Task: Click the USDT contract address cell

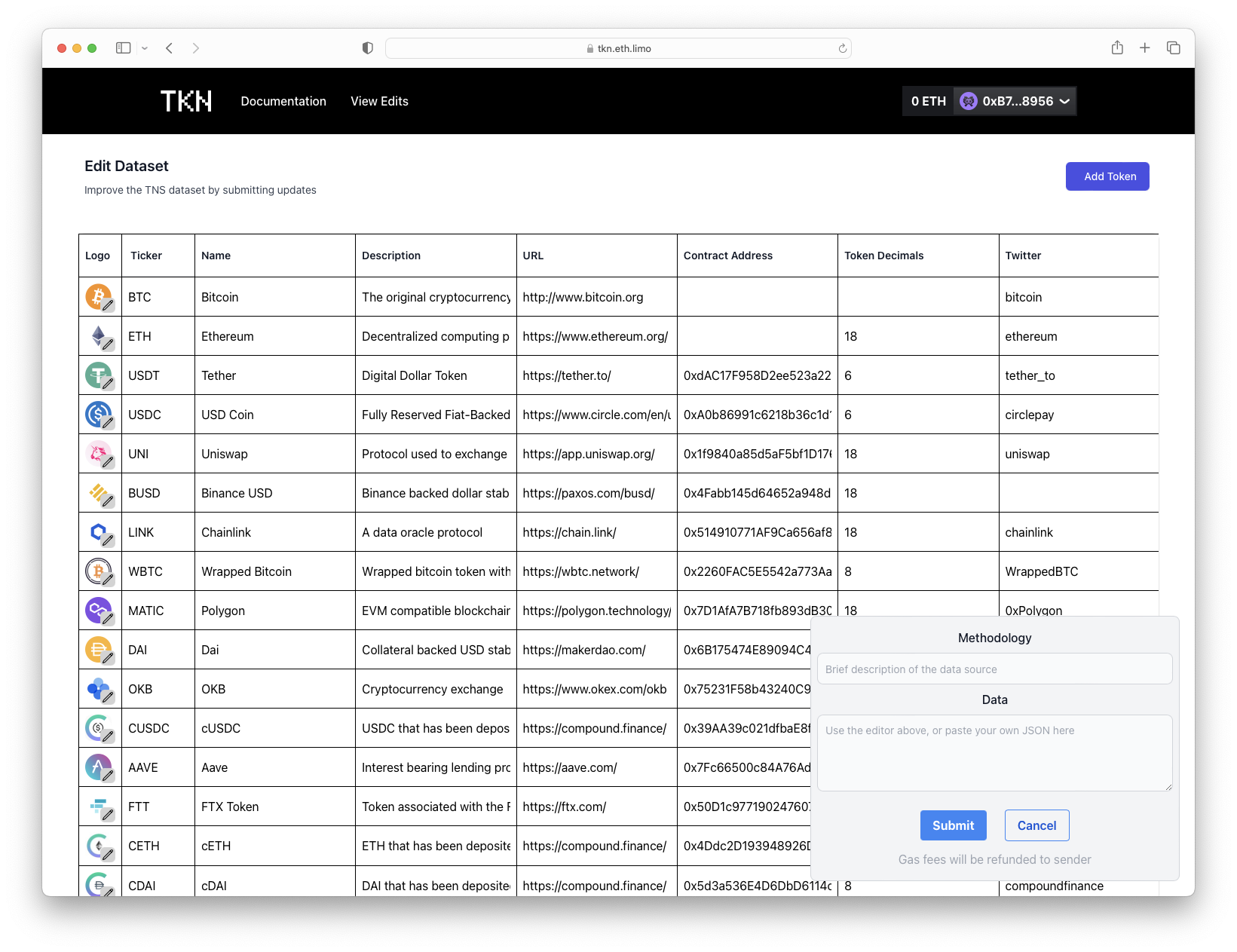Action: point(758,375)
